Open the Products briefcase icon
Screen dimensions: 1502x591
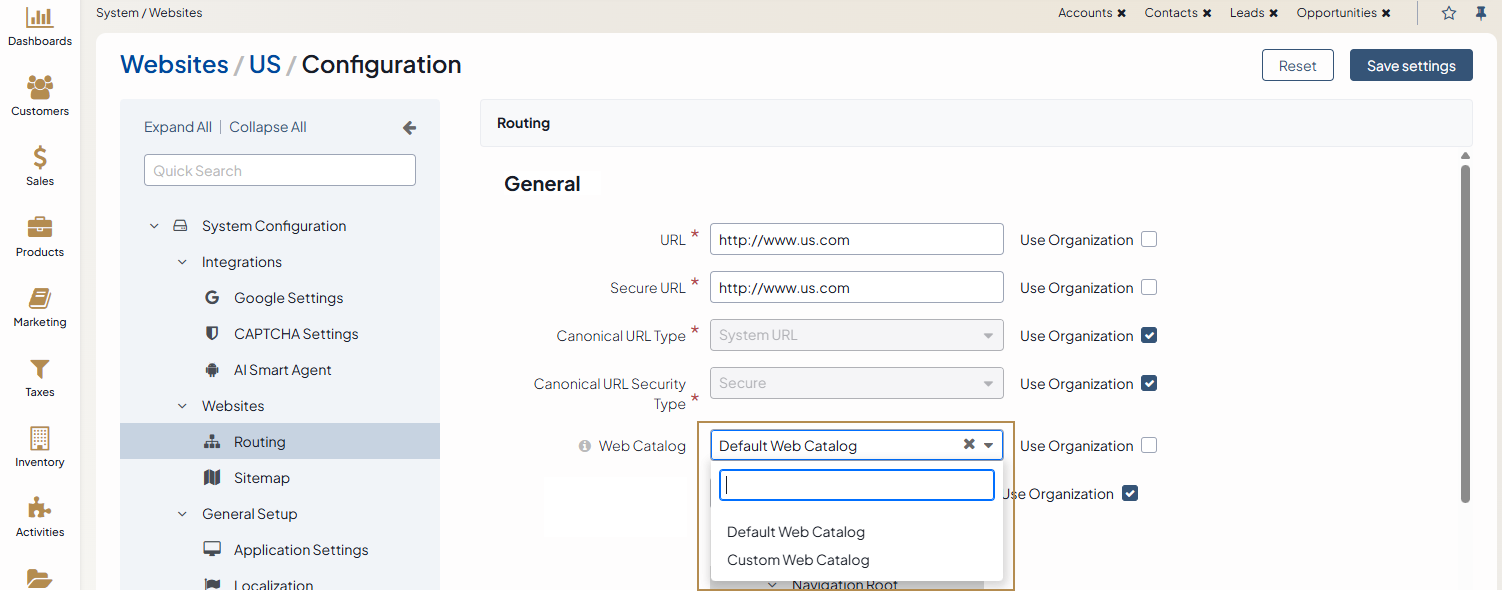tap(40, 228)
